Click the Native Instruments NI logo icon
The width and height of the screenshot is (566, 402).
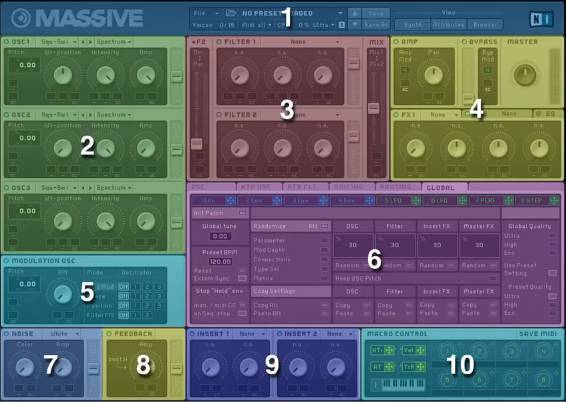coord(541,19)
